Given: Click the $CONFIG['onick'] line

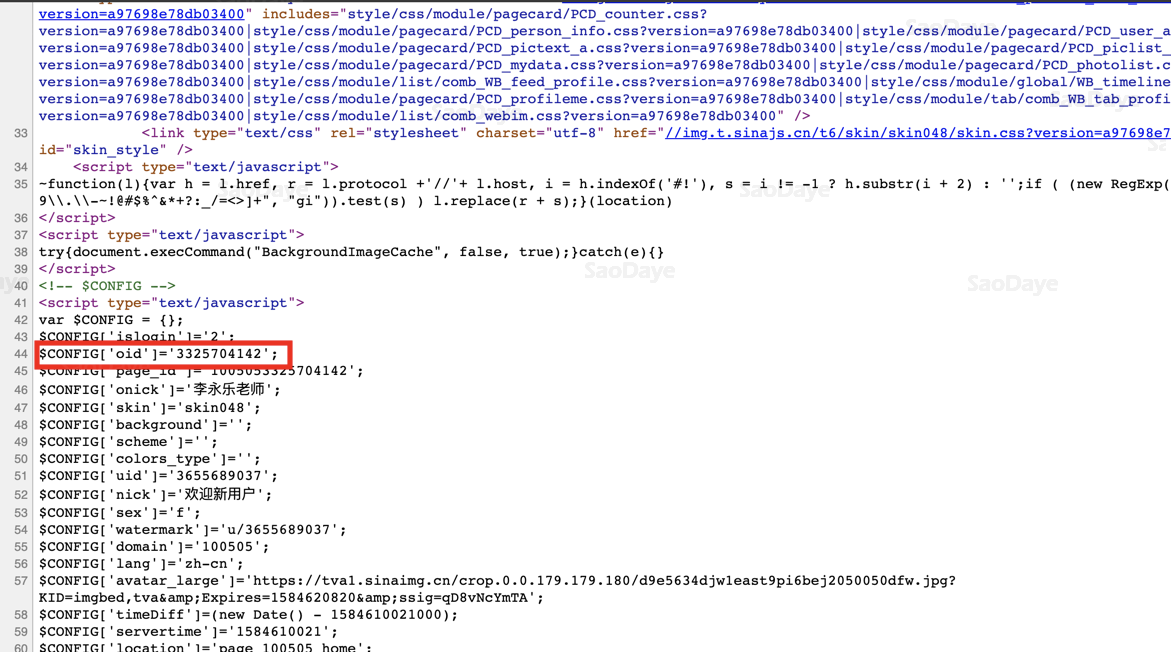Looking at the screenshot, I should pyautogui.click(x=160, y=389).
